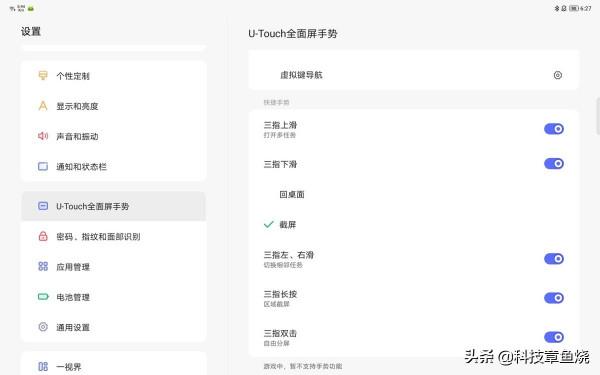Click the U-Touch全面屏手势 sidebar icon
Viewport: 600px width, 375px height.
[x=43, y=206]
